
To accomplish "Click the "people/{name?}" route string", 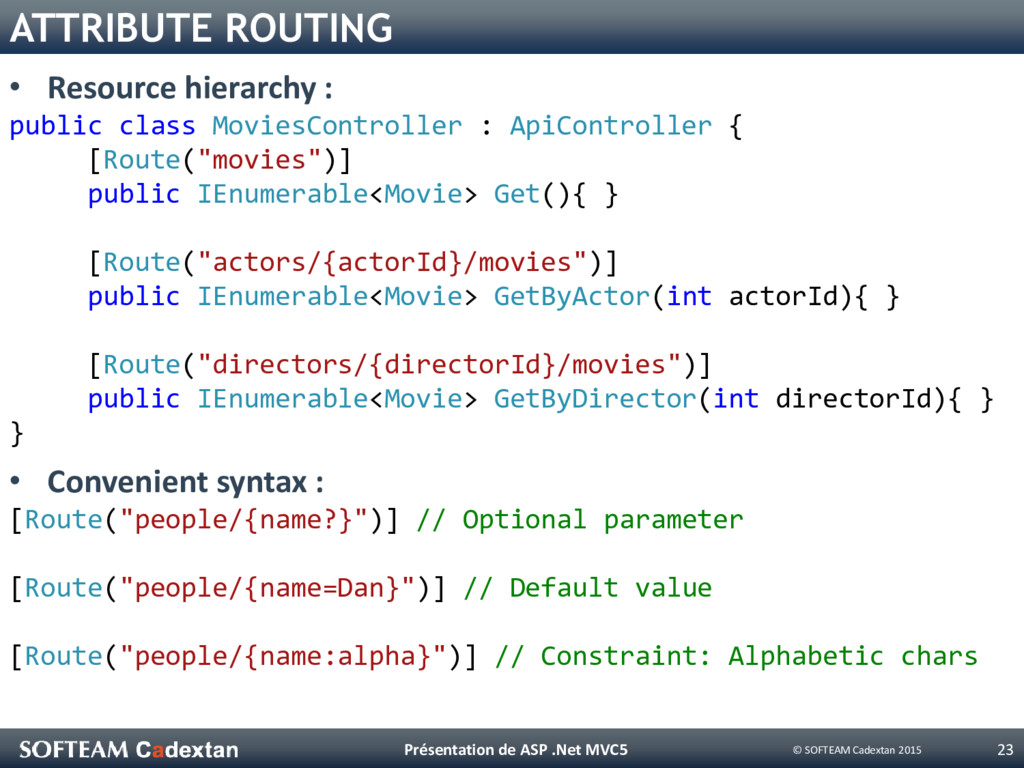I will 244,520.
